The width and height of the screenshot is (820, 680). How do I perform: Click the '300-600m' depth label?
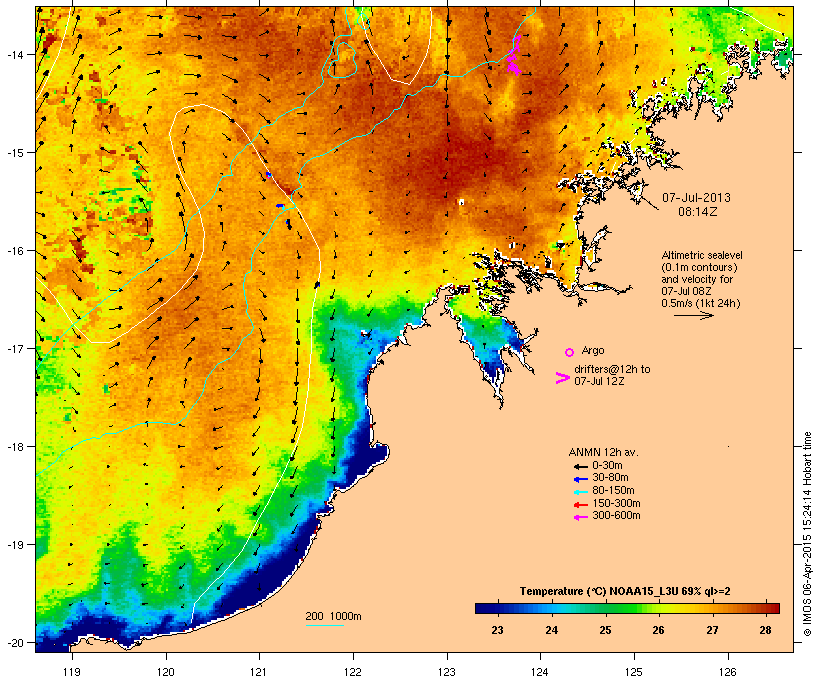click(x=616, y=516)
